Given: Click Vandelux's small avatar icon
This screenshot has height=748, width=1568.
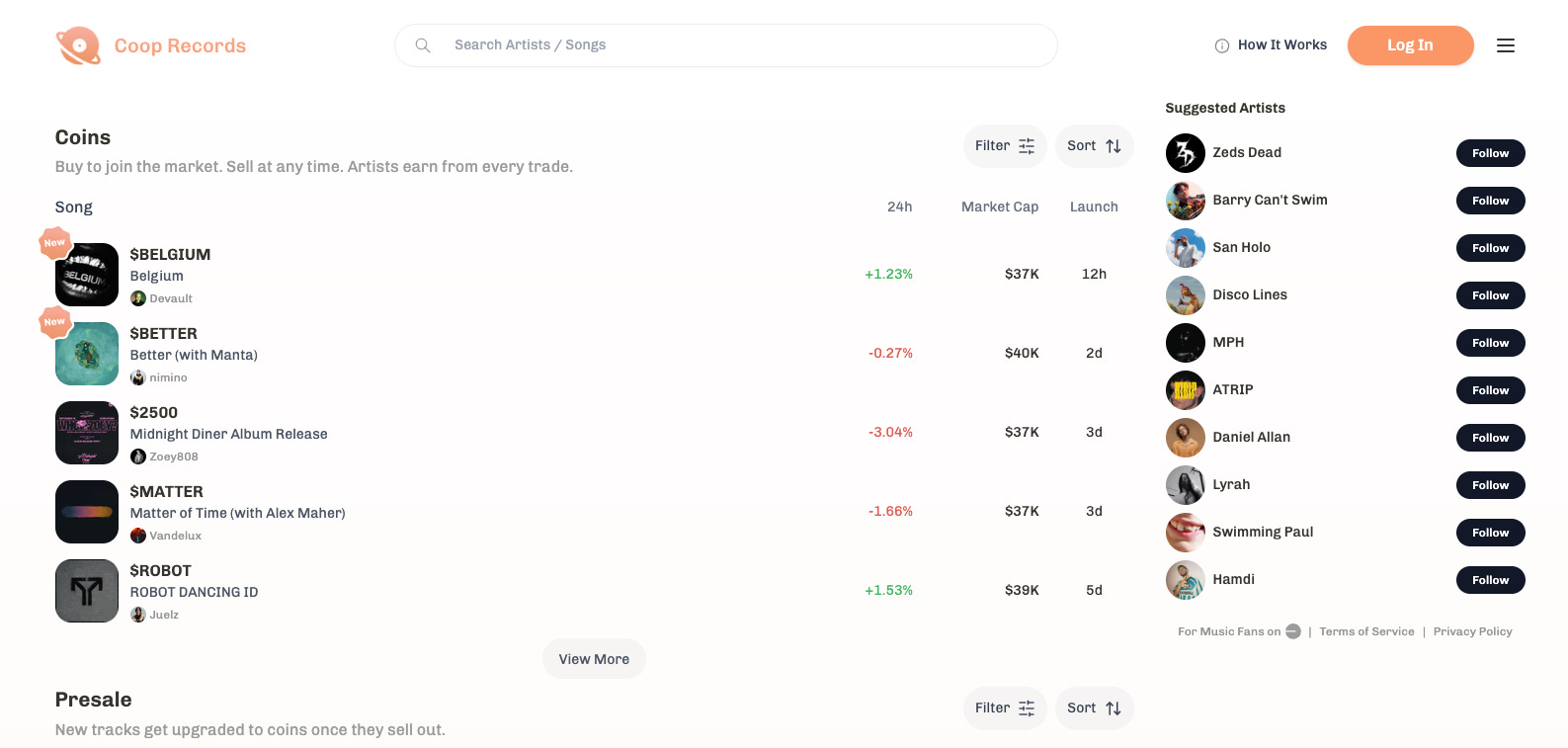Looking at the screenshot, I should [x=138, y=536].
